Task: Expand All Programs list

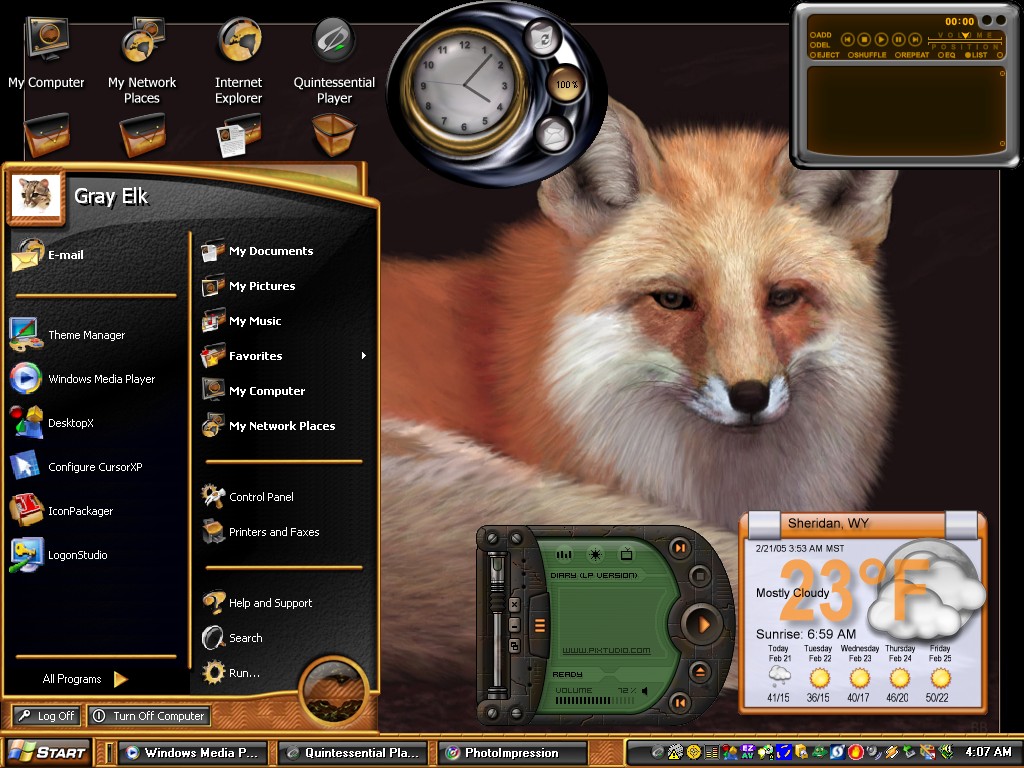Action: click(x=84, y=679)
